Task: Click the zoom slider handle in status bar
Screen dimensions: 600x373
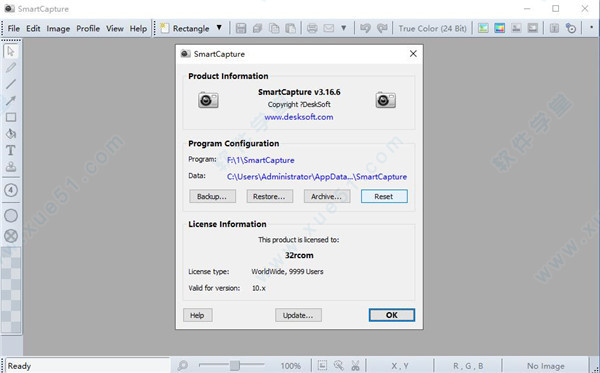Action: tap(235, 365)
